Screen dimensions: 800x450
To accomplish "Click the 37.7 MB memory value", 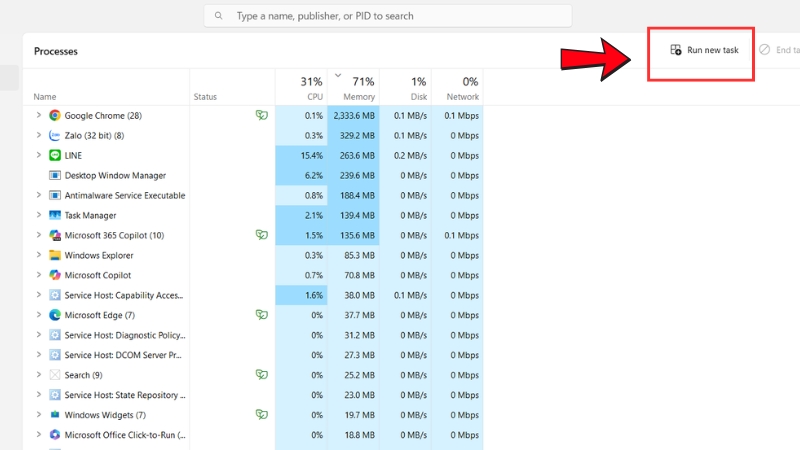I will click(359, 315).
